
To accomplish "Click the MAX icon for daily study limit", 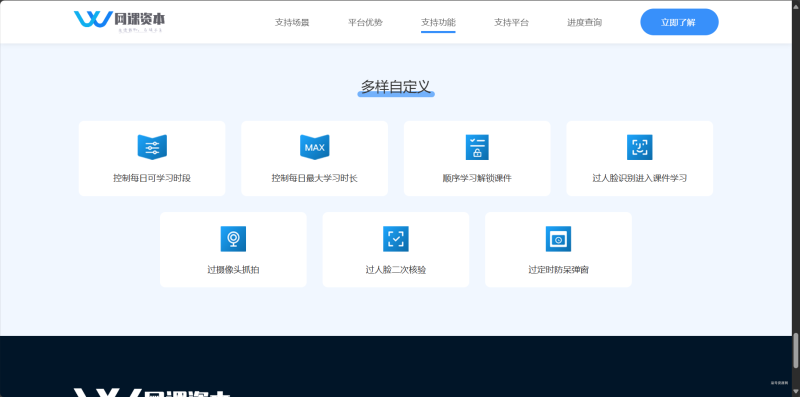I will point(314,147).
